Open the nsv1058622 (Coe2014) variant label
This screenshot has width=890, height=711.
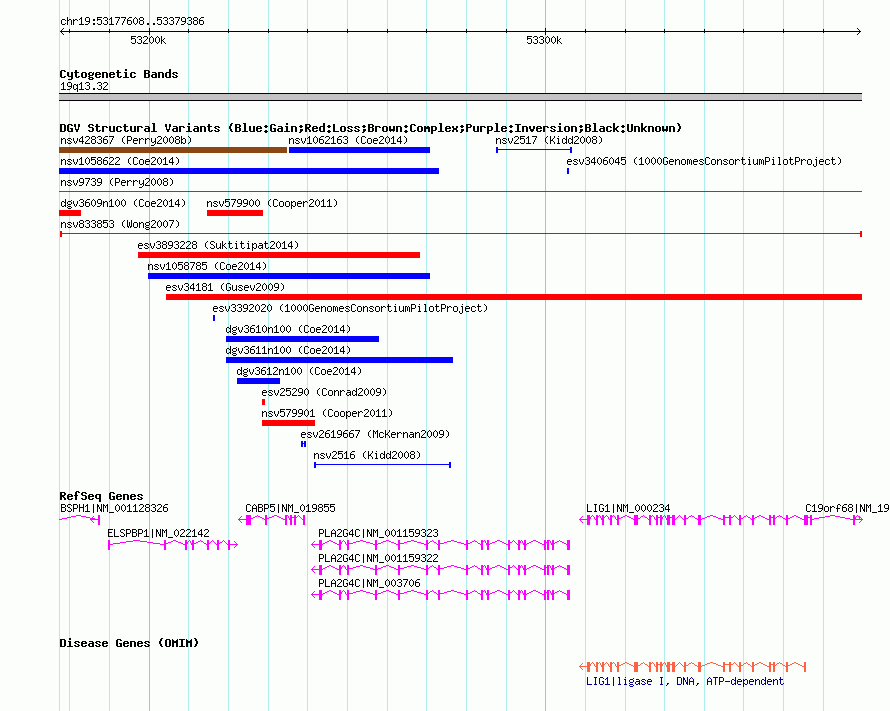coord(120,161)
